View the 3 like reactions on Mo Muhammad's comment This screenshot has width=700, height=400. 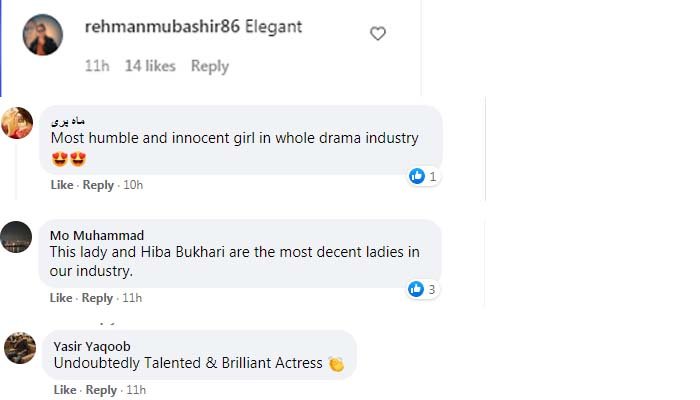(x=423, y=289)
